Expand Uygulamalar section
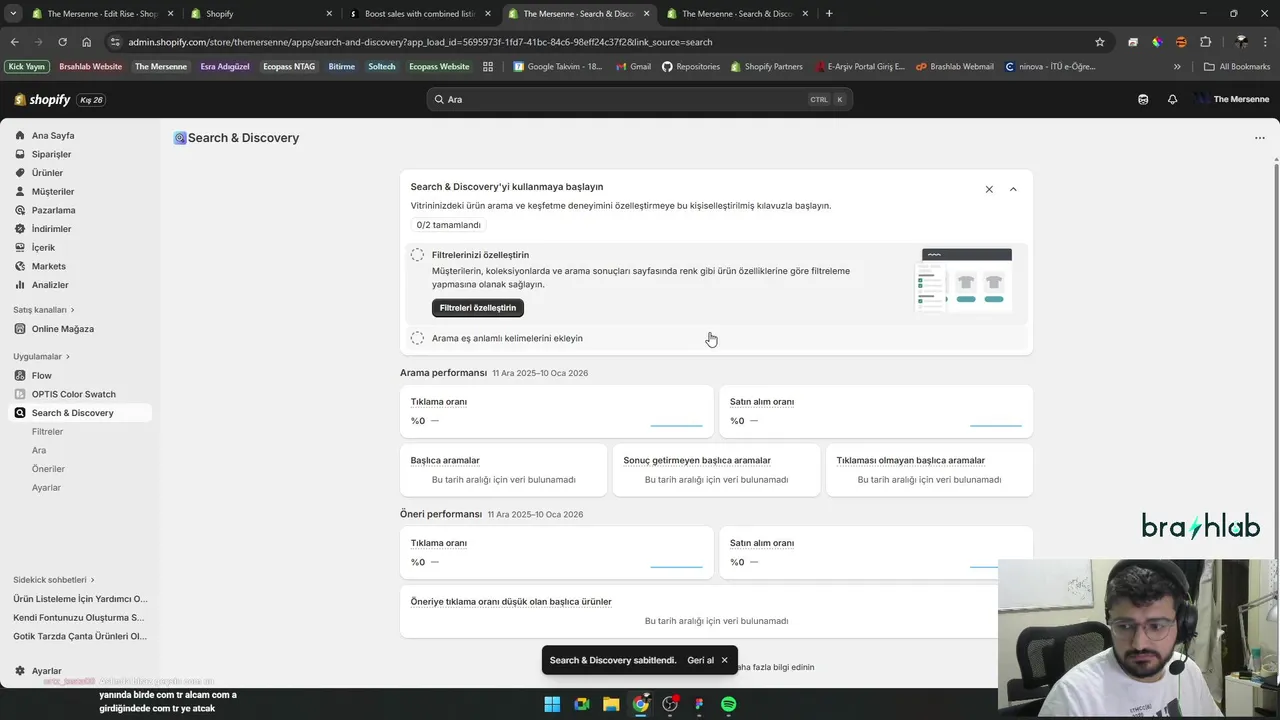This screenshot has height=720, width=1280. [x=41, y=356]
